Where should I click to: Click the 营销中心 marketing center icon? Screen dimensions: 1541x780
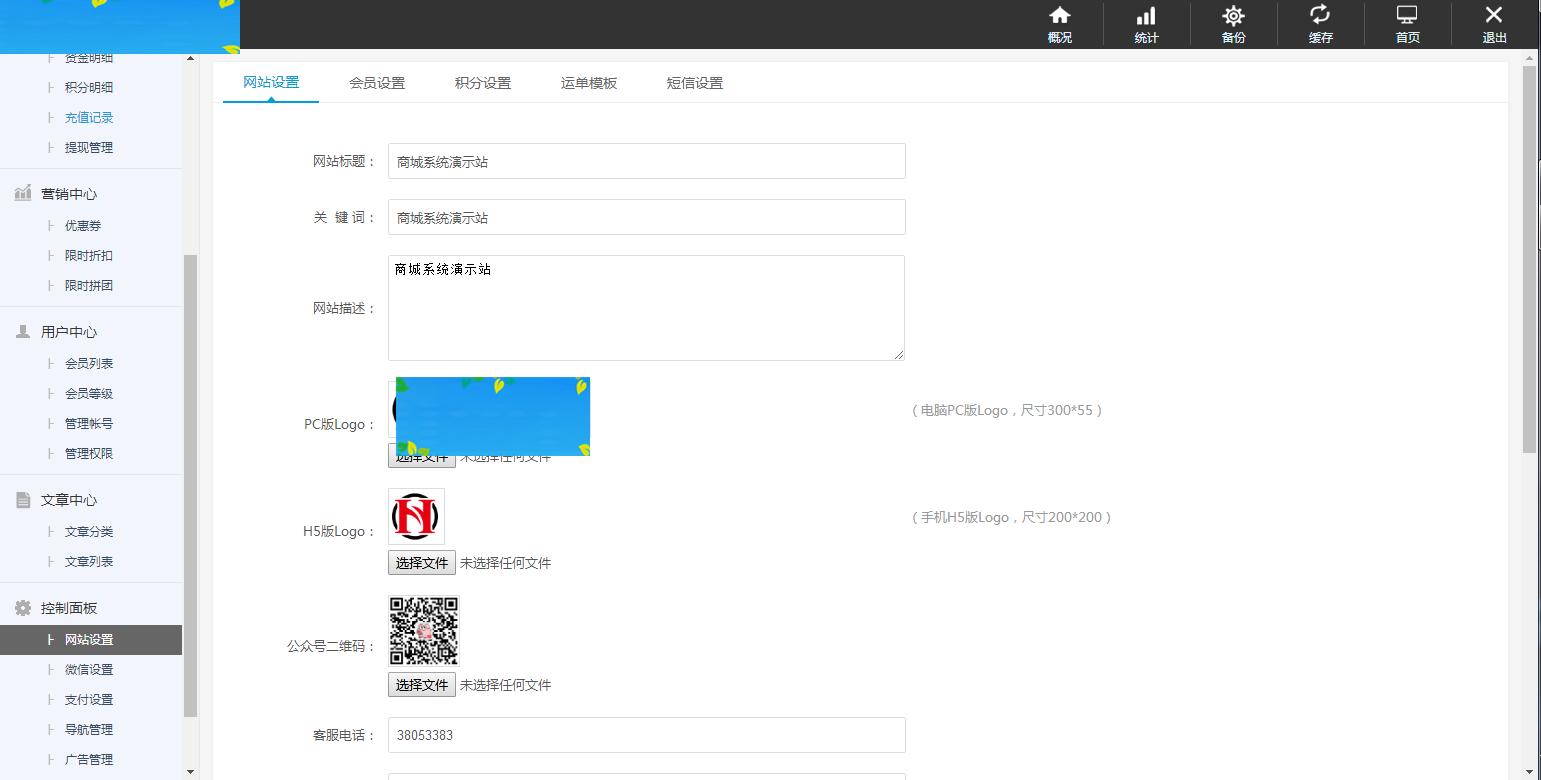pyautogui.click(x=23, y=193)
